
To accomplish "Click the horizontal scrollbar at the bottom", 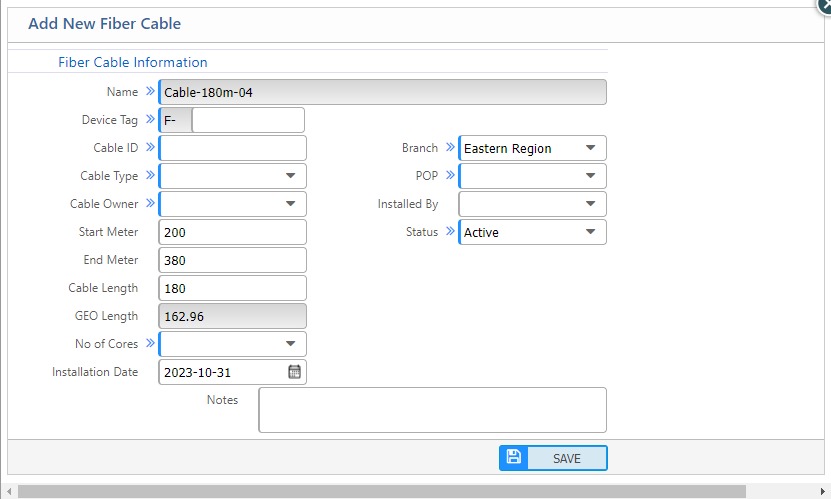I will 400,491.
